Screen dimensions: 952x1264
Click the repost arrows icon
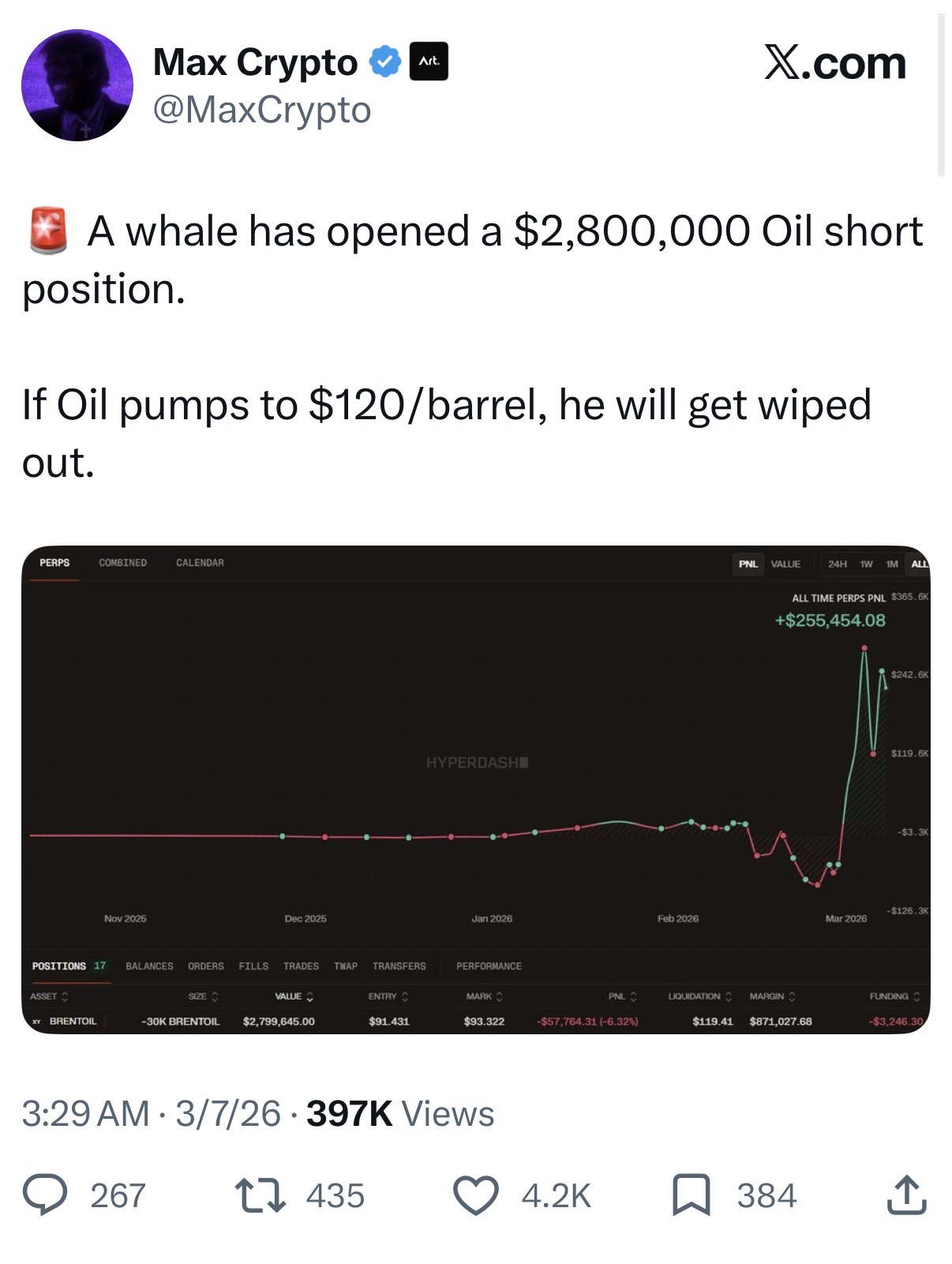260,1195
